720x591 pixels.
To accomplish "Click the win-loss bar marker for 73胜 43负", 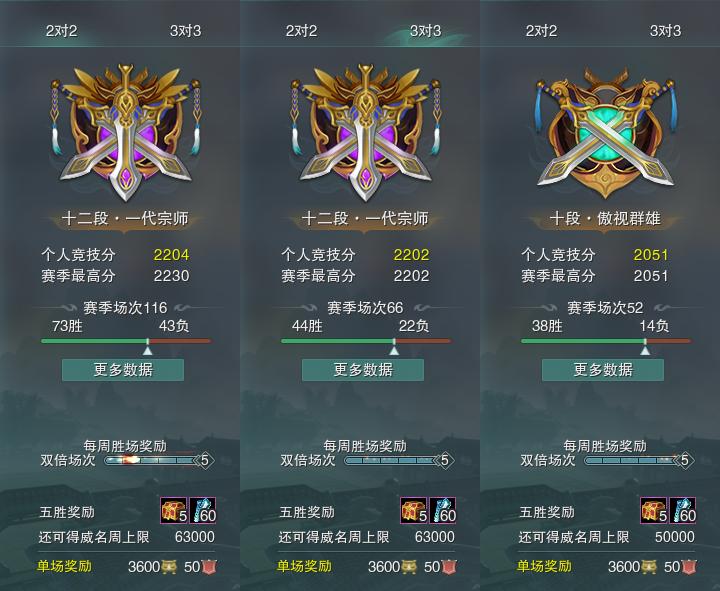I will pos(147,346).
